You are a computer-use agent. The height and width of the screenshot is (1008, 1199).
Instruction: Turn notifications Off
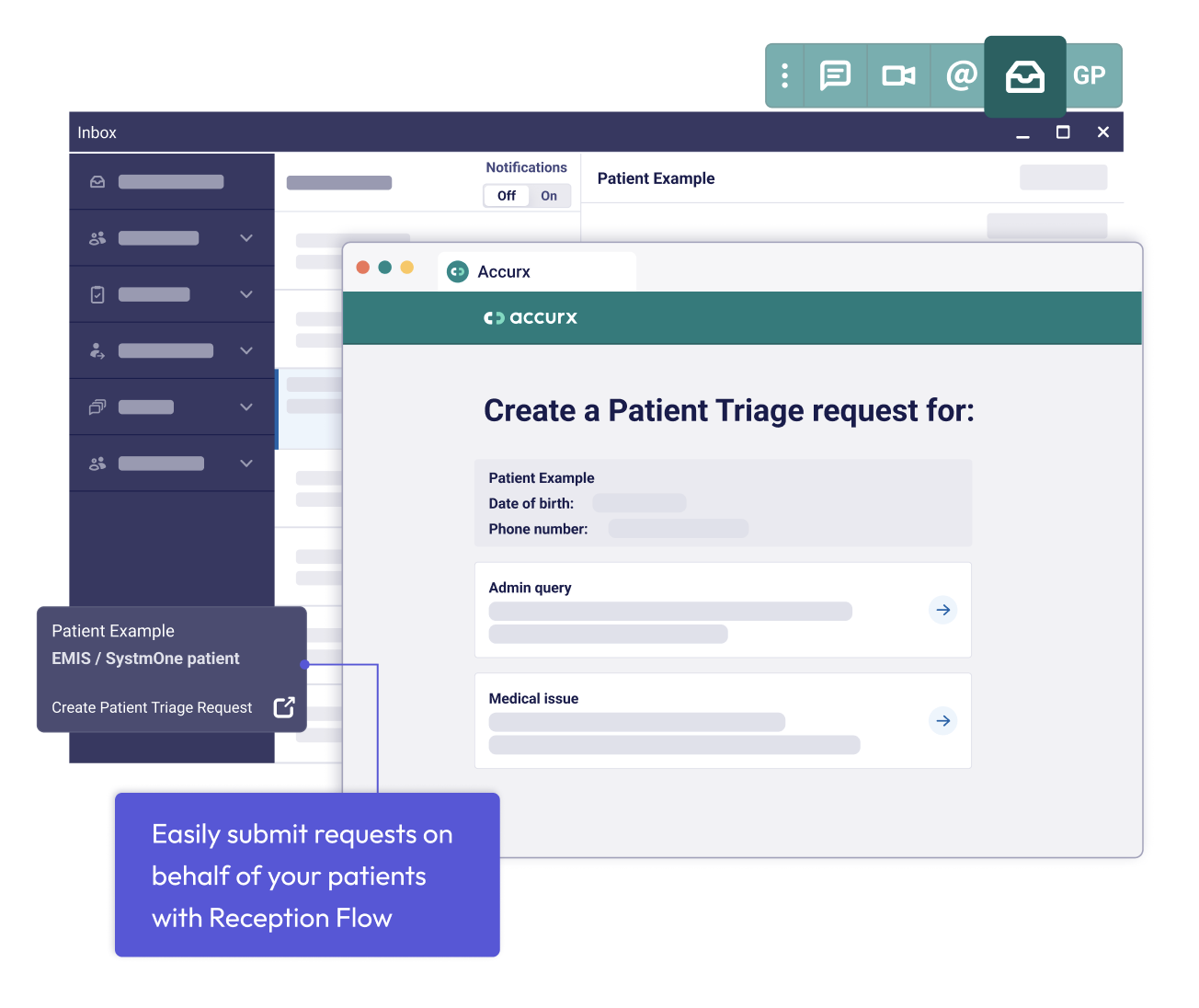[x=507, y=196]
